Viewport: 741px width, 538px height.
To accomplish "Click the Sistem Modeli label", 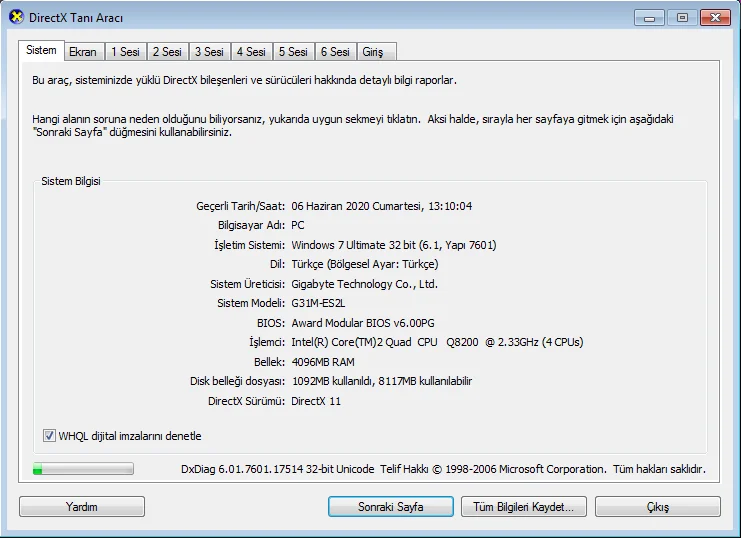I will 251,303.
